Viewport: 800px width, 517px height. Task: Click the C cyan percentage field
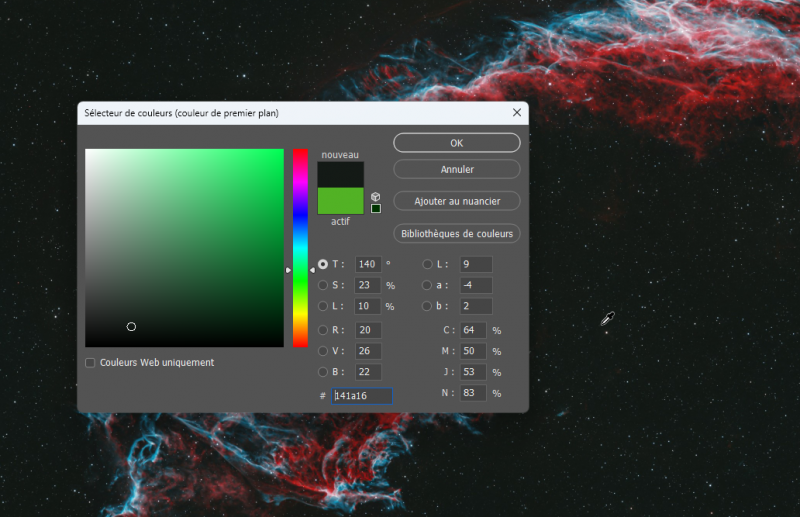point(473,330)
